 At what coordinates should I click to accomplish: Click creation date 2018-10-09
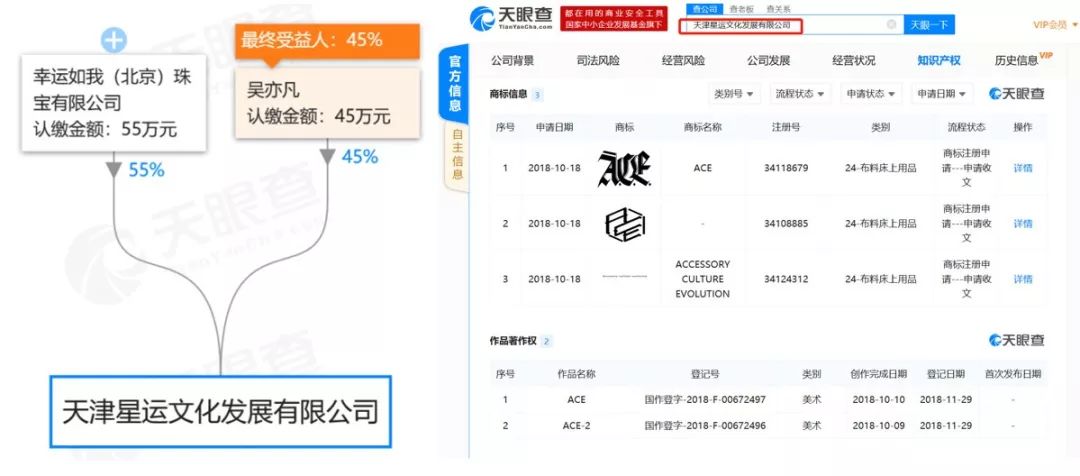pos(878,426)
